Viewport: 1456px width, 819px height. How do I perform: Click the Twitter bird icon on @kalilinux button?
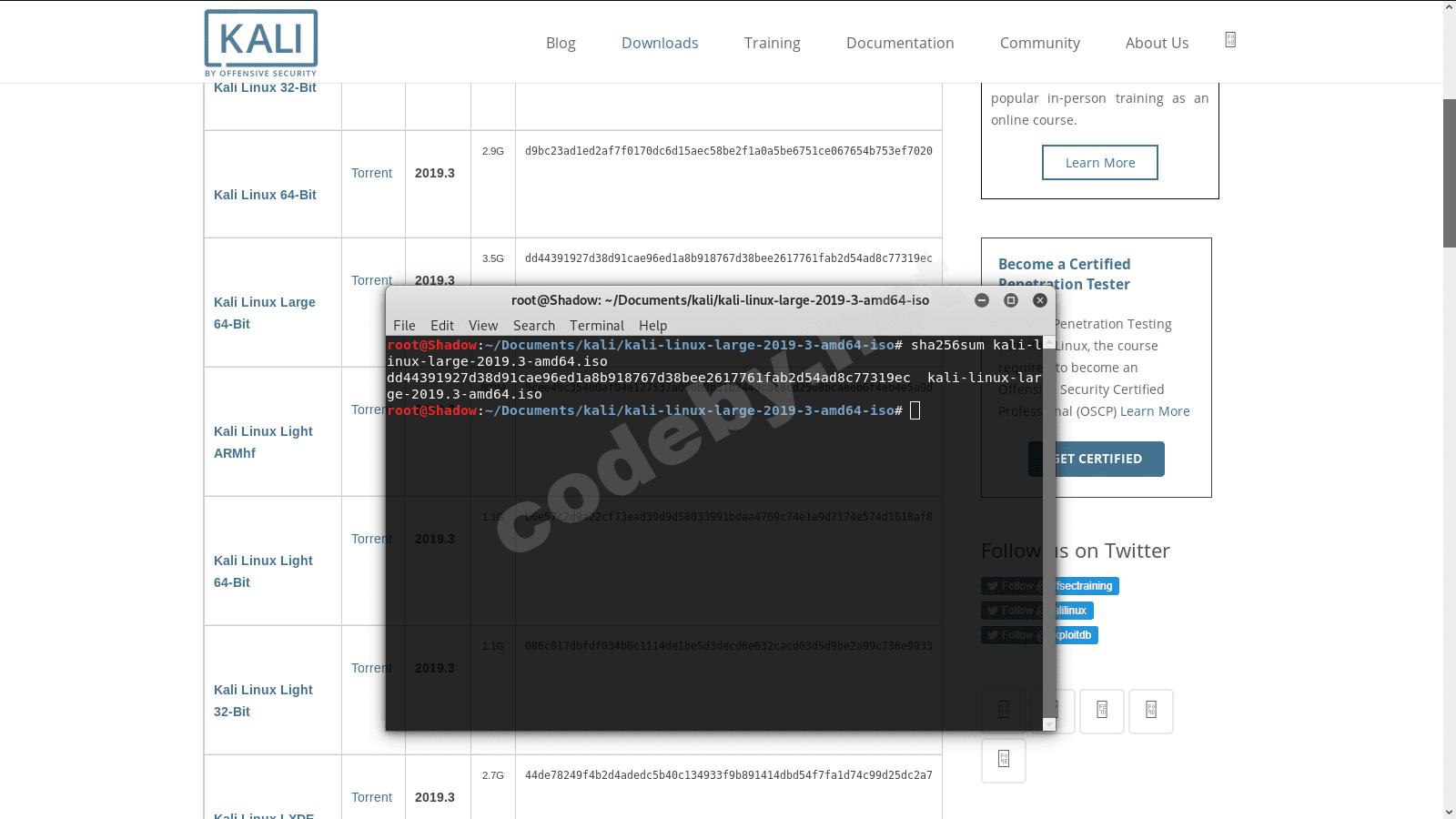[992, 610]
